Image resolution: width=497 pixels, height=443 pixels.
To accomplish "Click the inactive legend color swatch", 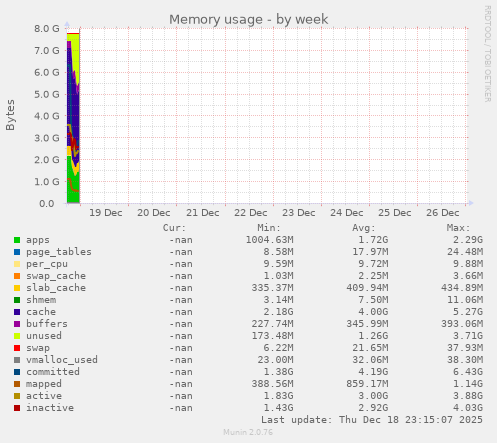I will (17, 408).
